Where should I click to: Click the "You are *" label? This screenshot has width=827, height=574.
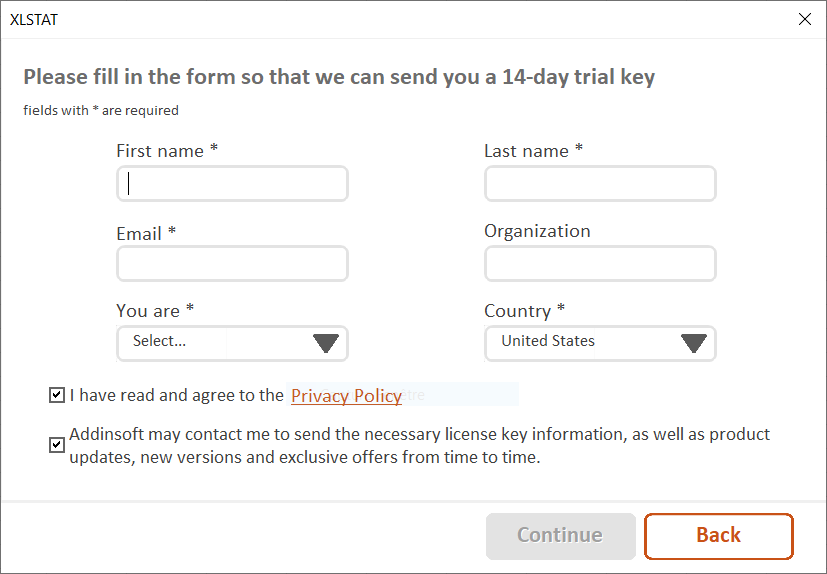155,311
